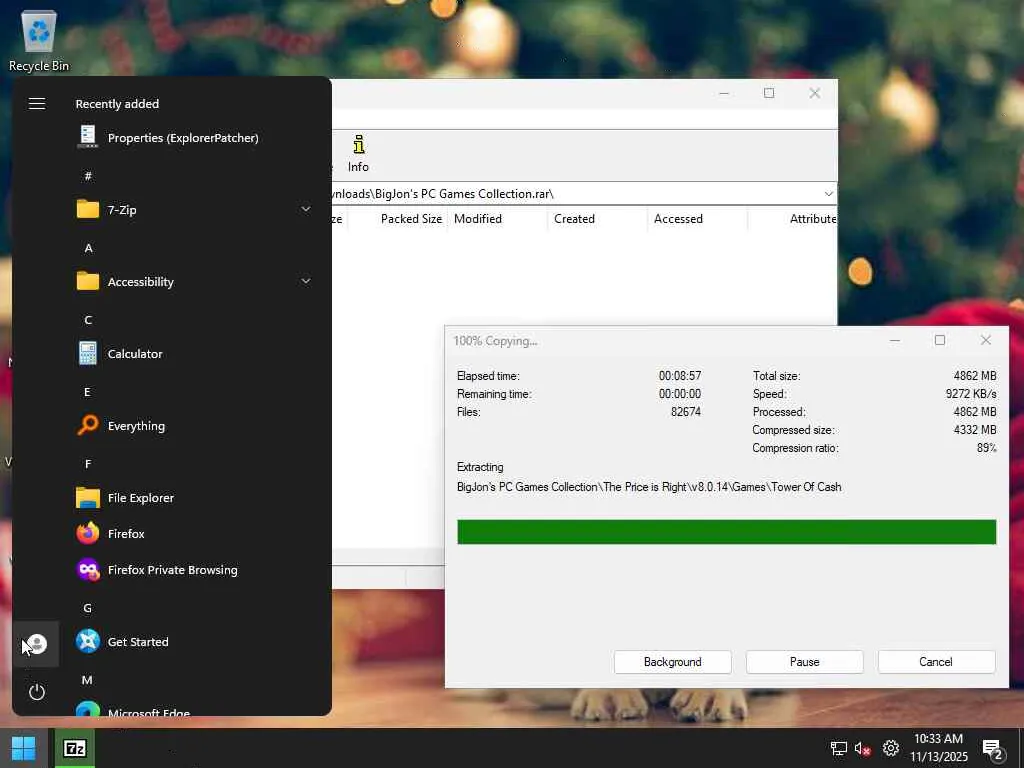Open the Accessibility folder entry
The image size is (1024, 768).
pyautogui.click(x=193, y=281)
